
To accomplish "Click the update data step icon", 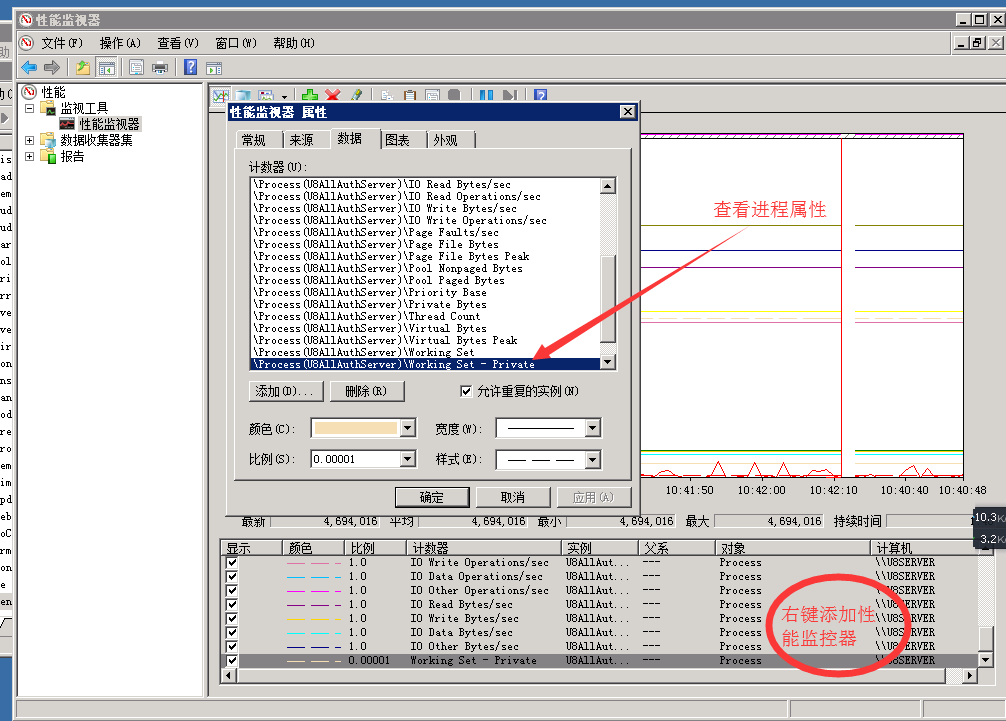I will click(510, 96).
